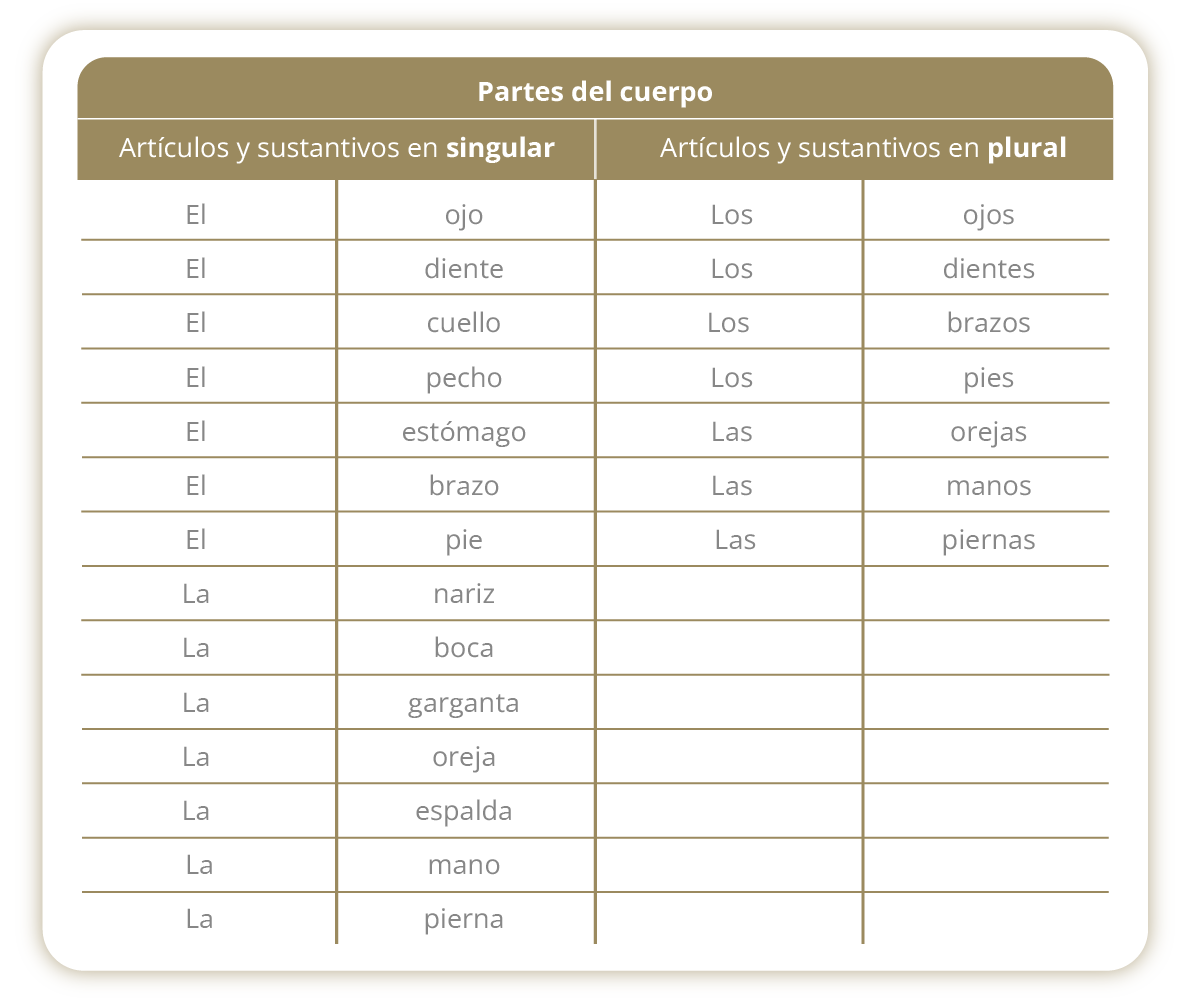Select the word 'brazos'

pyautogui.click(x=988, y=323)
